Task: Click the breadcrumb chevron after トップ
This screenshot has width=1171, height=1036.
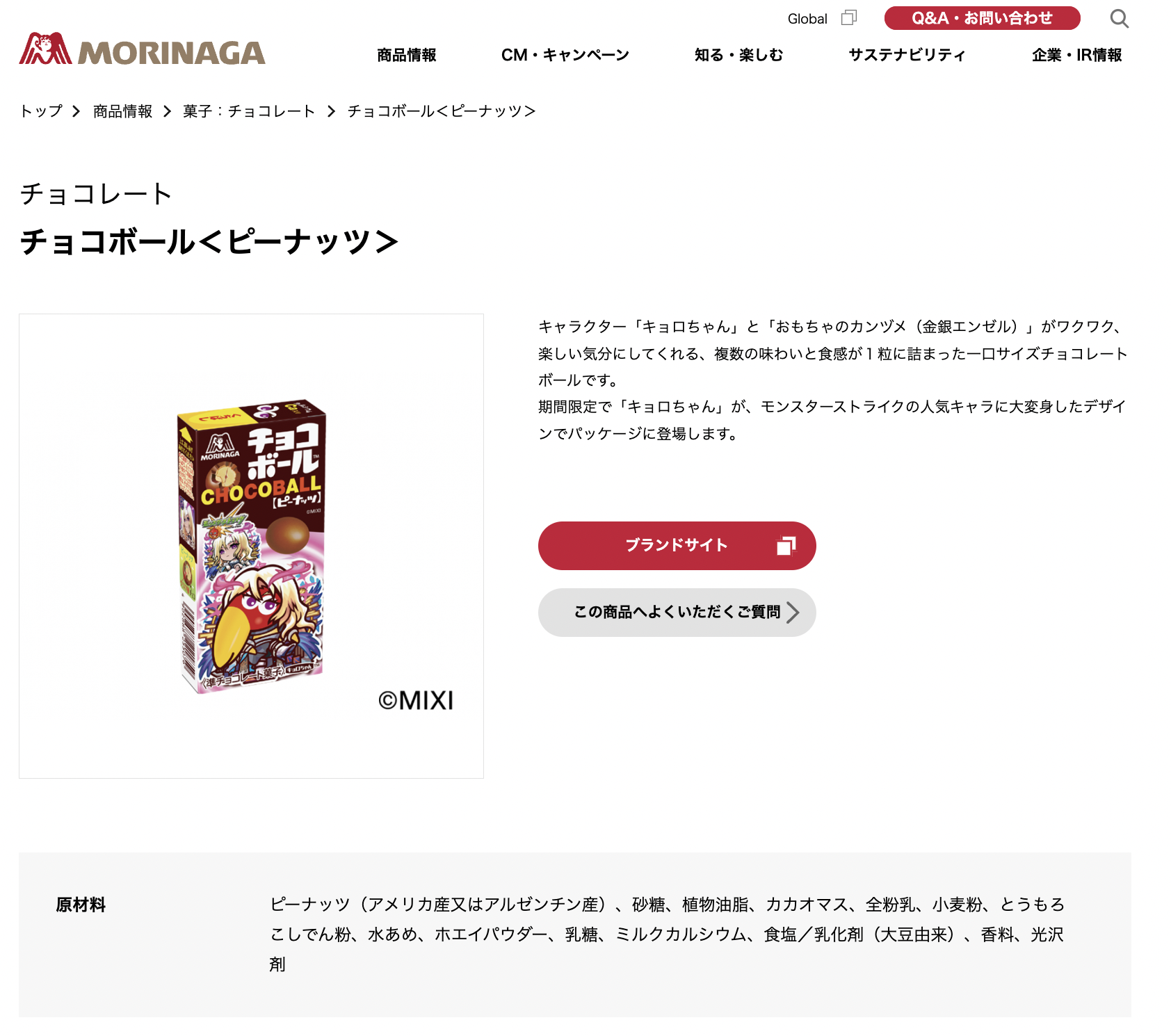Action: coord(76,111)
